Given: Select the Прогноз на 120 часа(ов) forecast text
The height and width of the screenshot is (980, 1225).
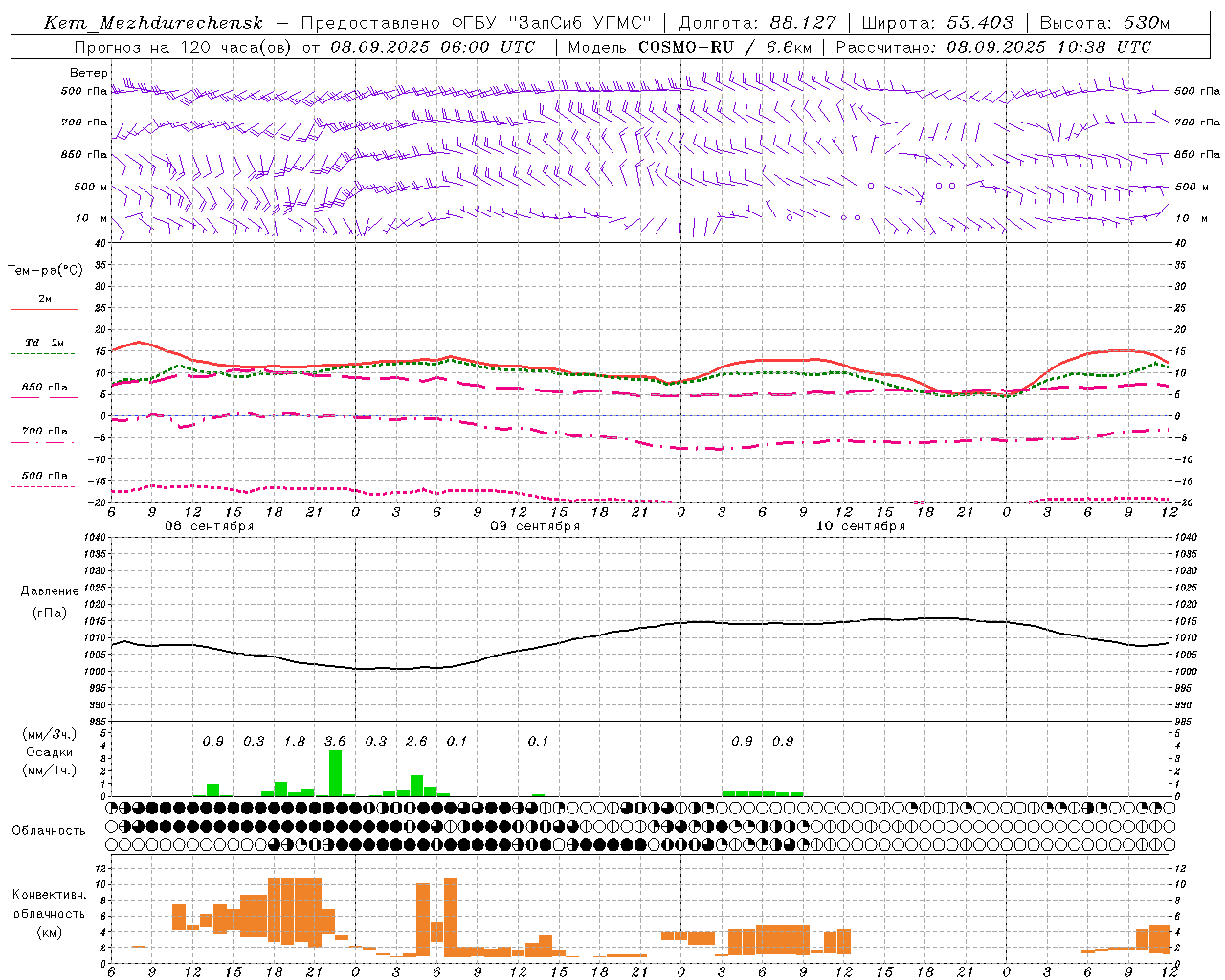Looking at the screenshot, I should pyautogui.click(x=184, y=47).
